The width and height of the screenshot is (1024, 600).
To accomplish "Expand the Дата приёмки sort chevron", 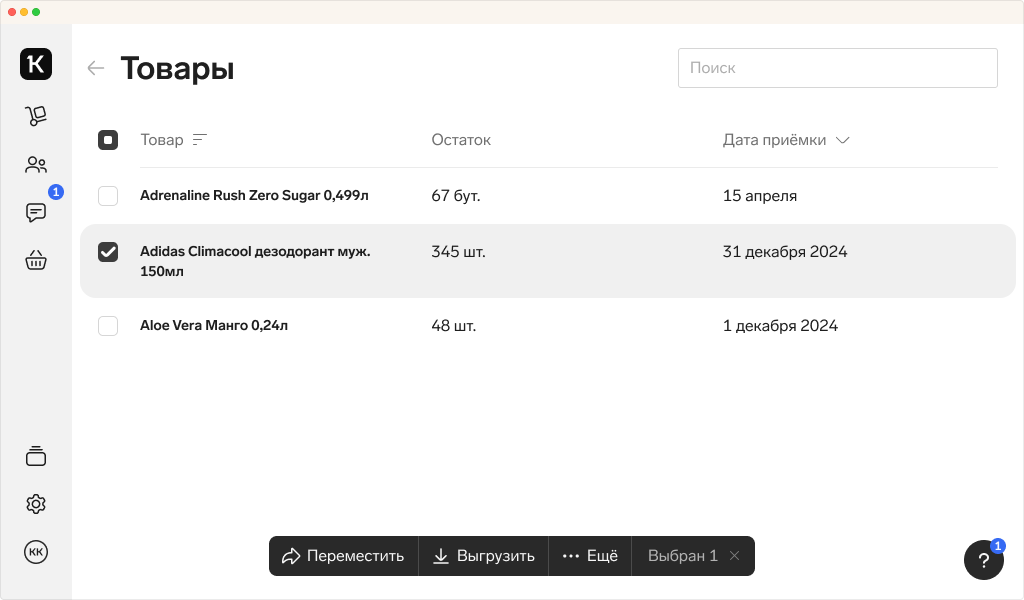I will [x=842, y=140].
